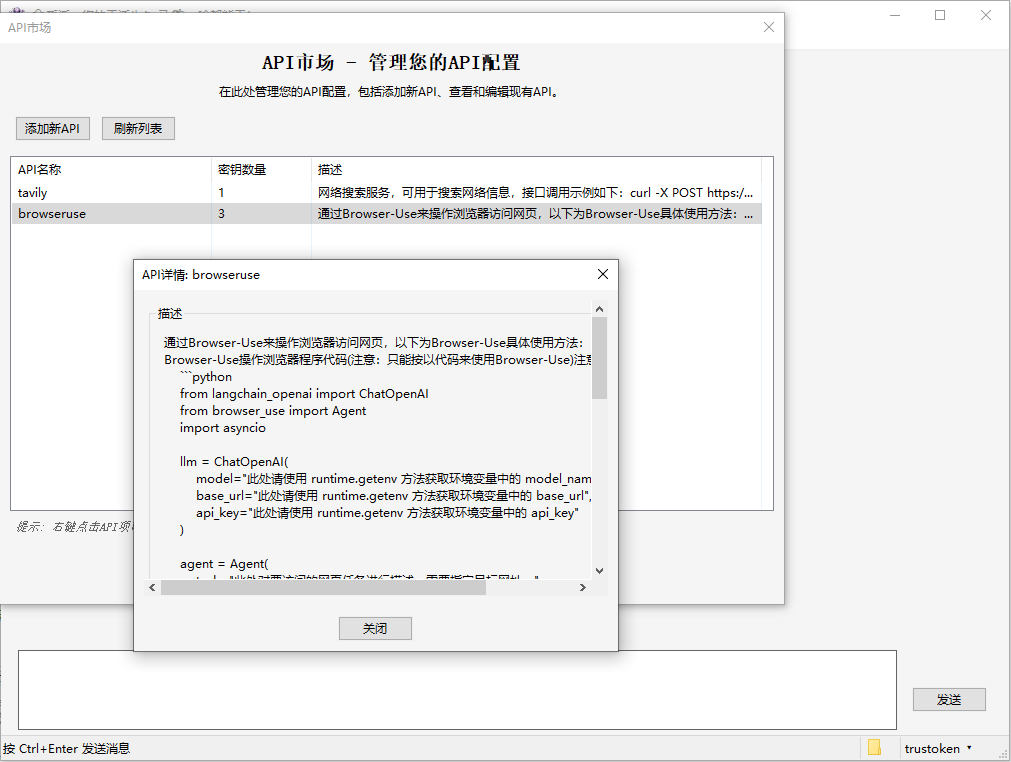Image resolution: width=1011 pixels, height=762 pixels.
Task: Click the tavily description about 网络搜索服务
Action: point(535,193)
